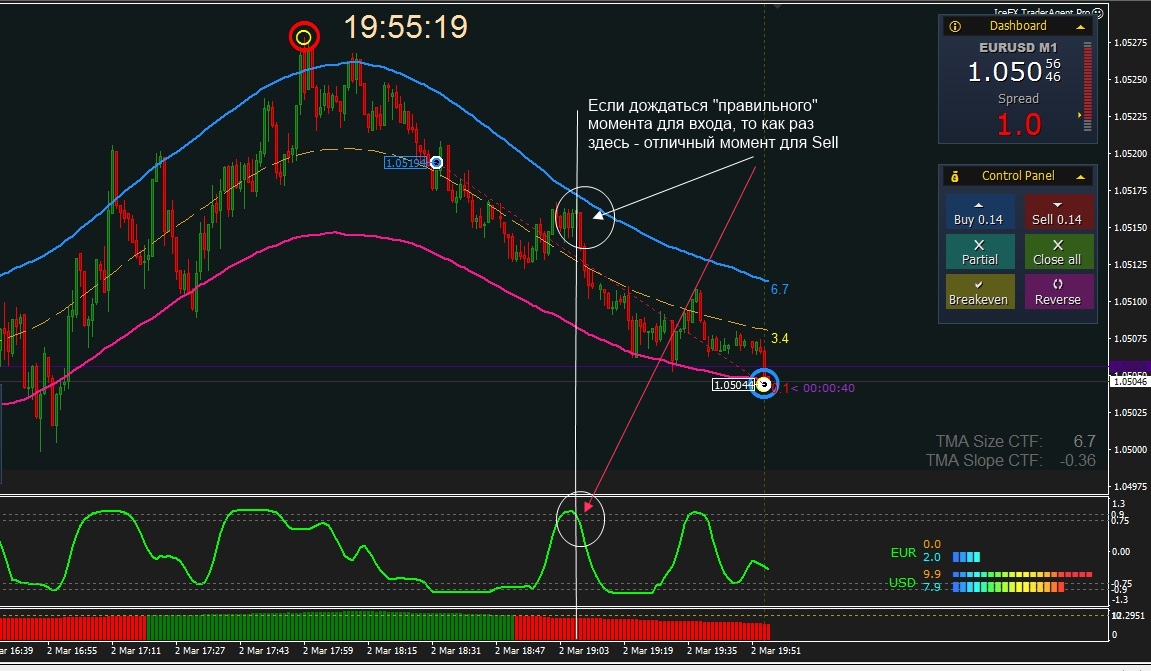
Task: Click the red spread level meter
Action: (x=1087, y=87)
